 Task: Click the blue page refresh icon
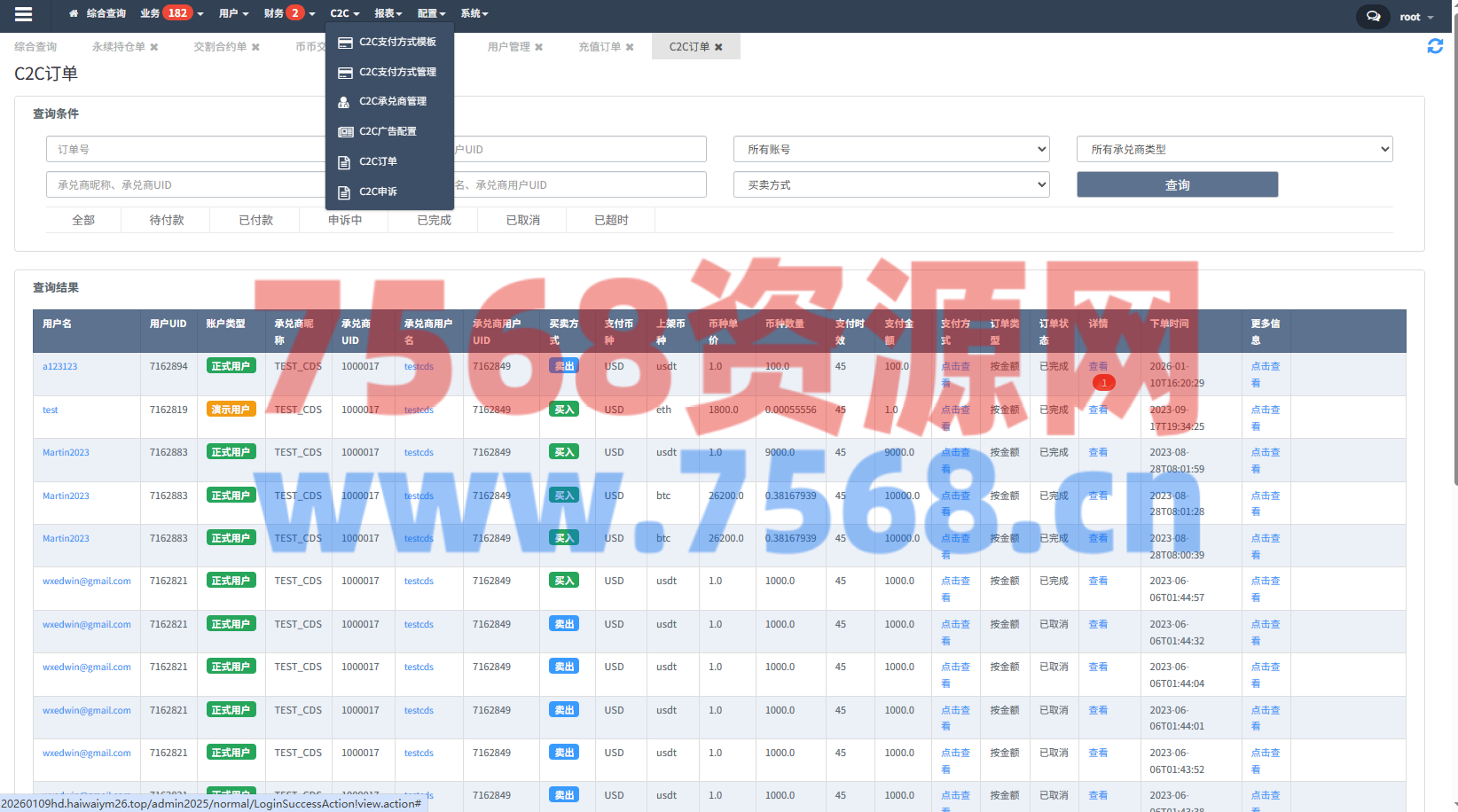1434,46
